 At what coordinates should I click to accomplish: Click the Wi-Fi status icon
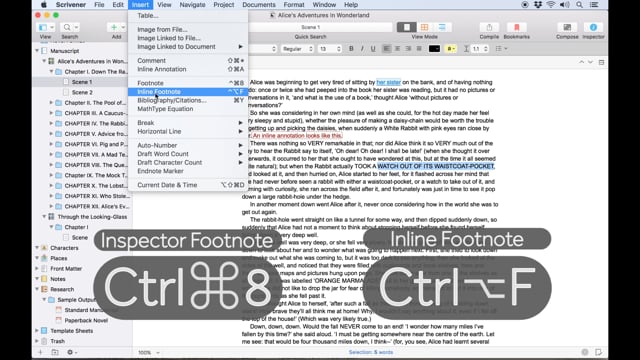(551, 5)
